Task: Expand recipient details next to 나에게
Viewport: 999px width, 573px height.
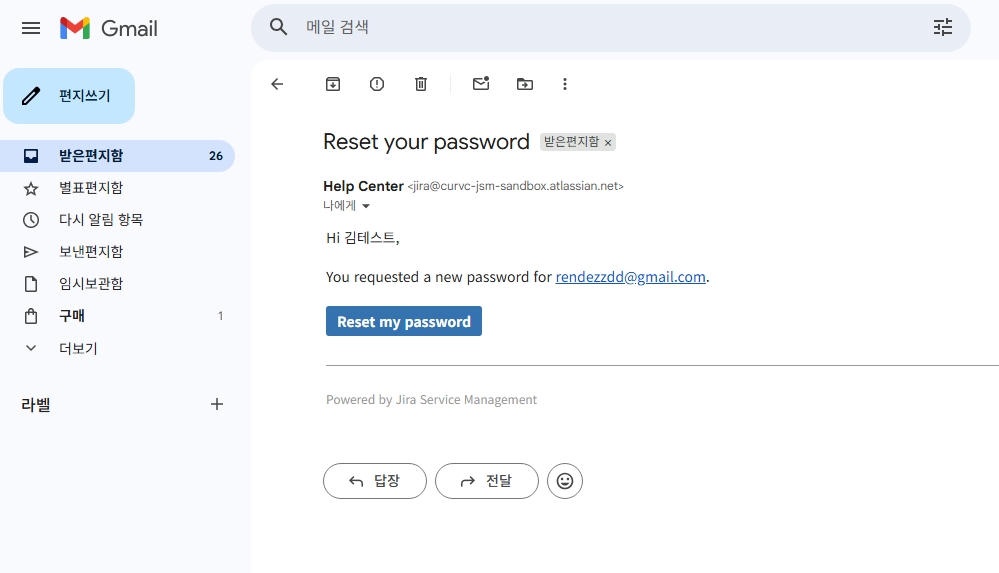Action: 366,206
